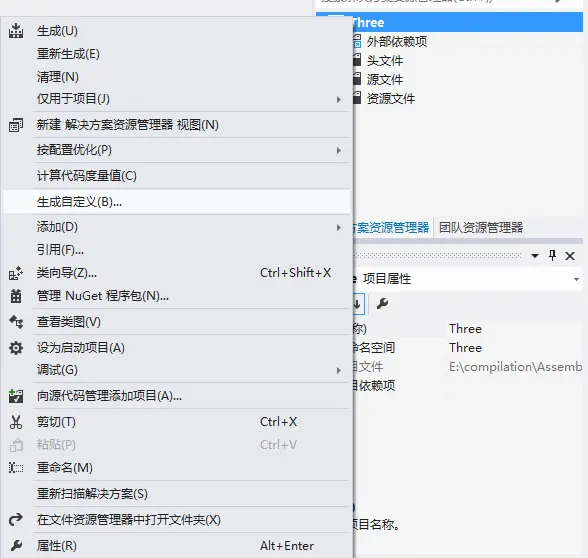Screen dimensions: 588x558
Task: Click the wrench icon beside 属性(R)
Action: [x=16, y=546]
